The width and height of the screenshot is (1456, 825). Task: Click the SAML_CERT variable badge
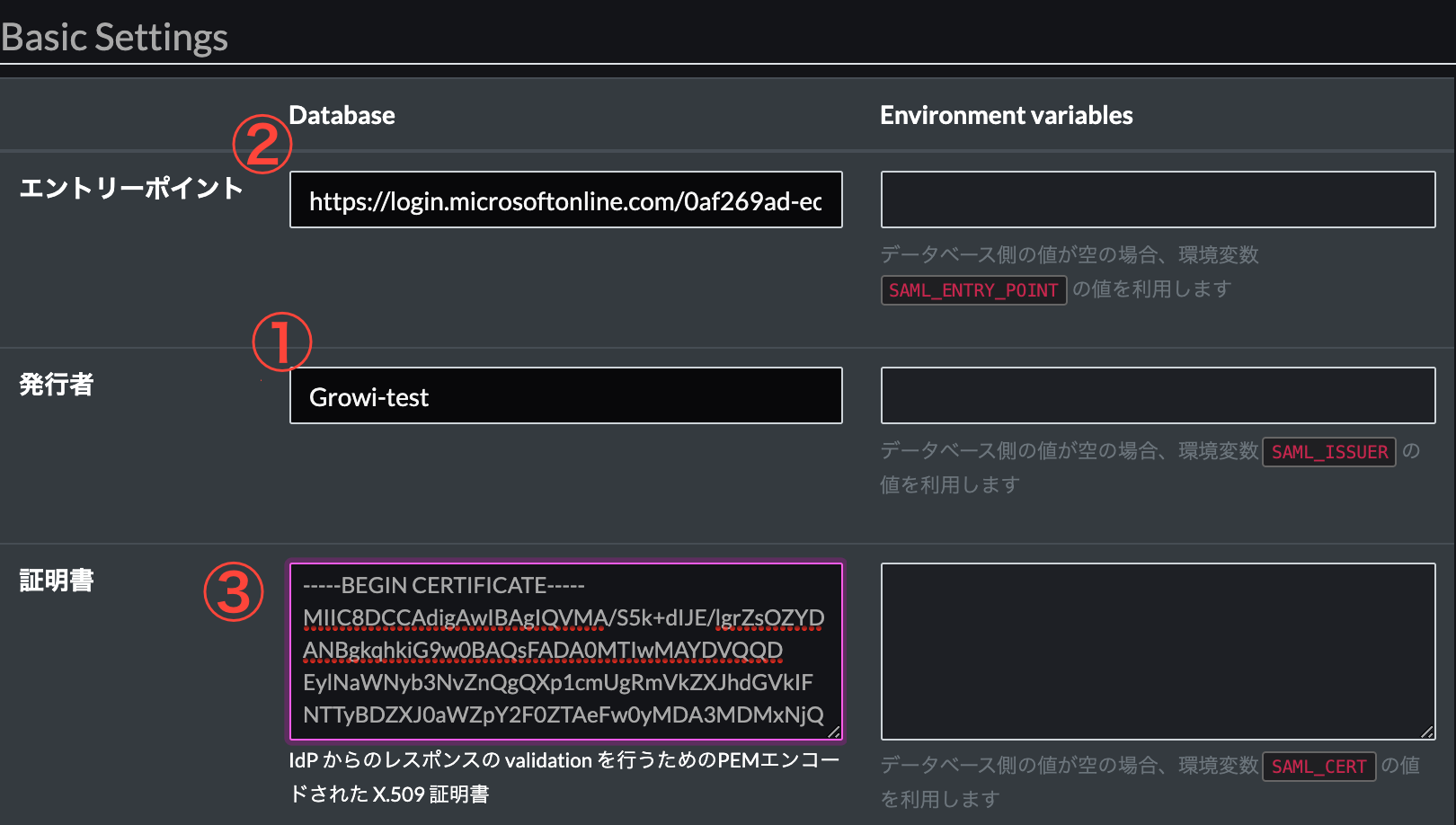[x=1318, y=766]
